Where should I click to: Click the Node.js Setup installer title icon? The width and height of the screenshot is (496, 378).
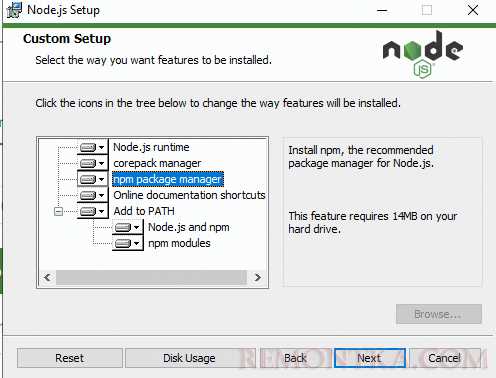pyautogui.click(x=14, y=10)
